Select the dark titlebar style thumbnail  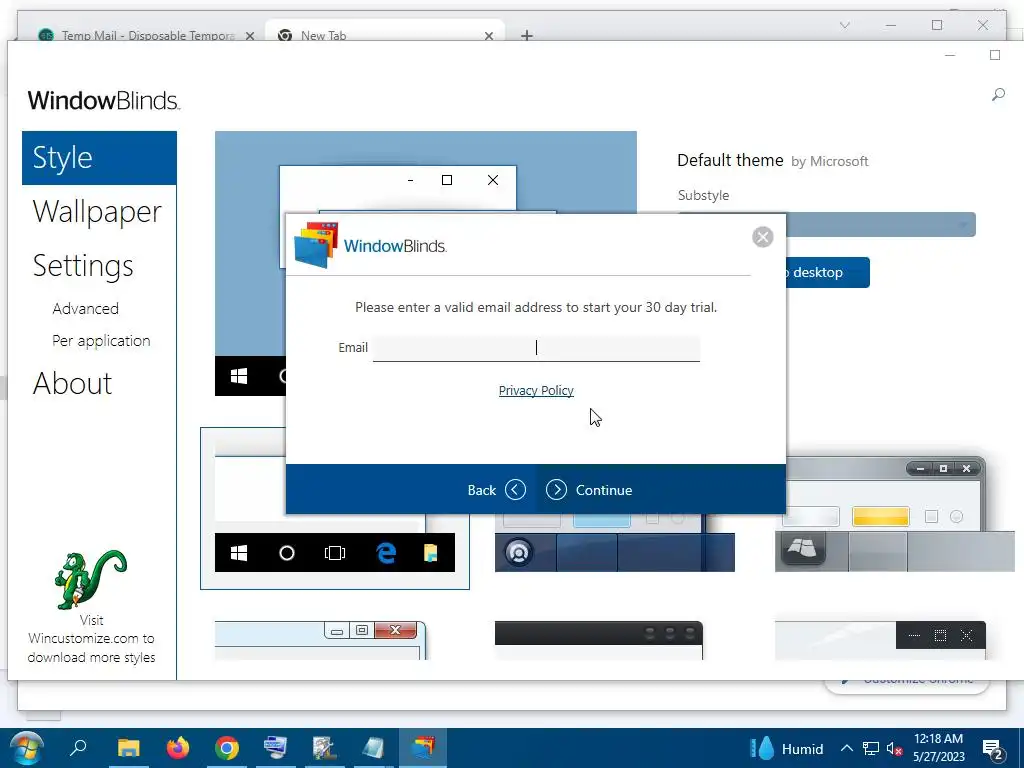click(x=599, y=640)
